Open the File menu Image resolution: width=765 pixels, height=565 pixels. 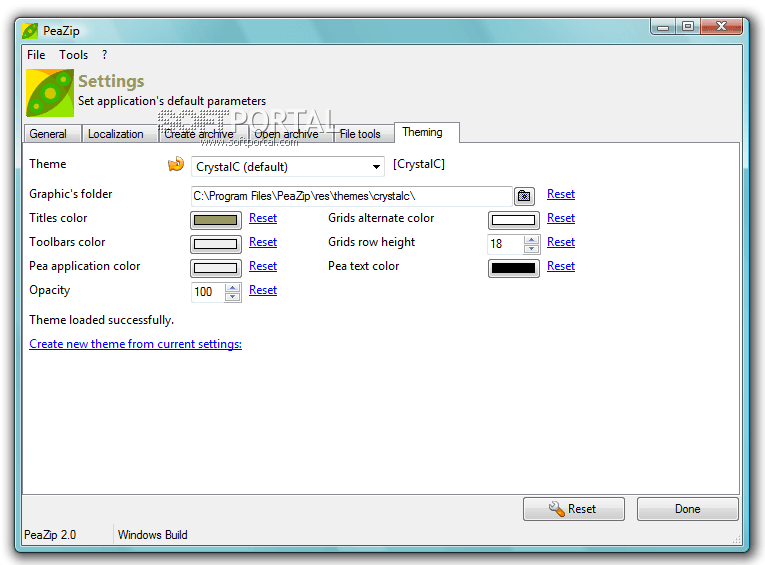(36, 55)
